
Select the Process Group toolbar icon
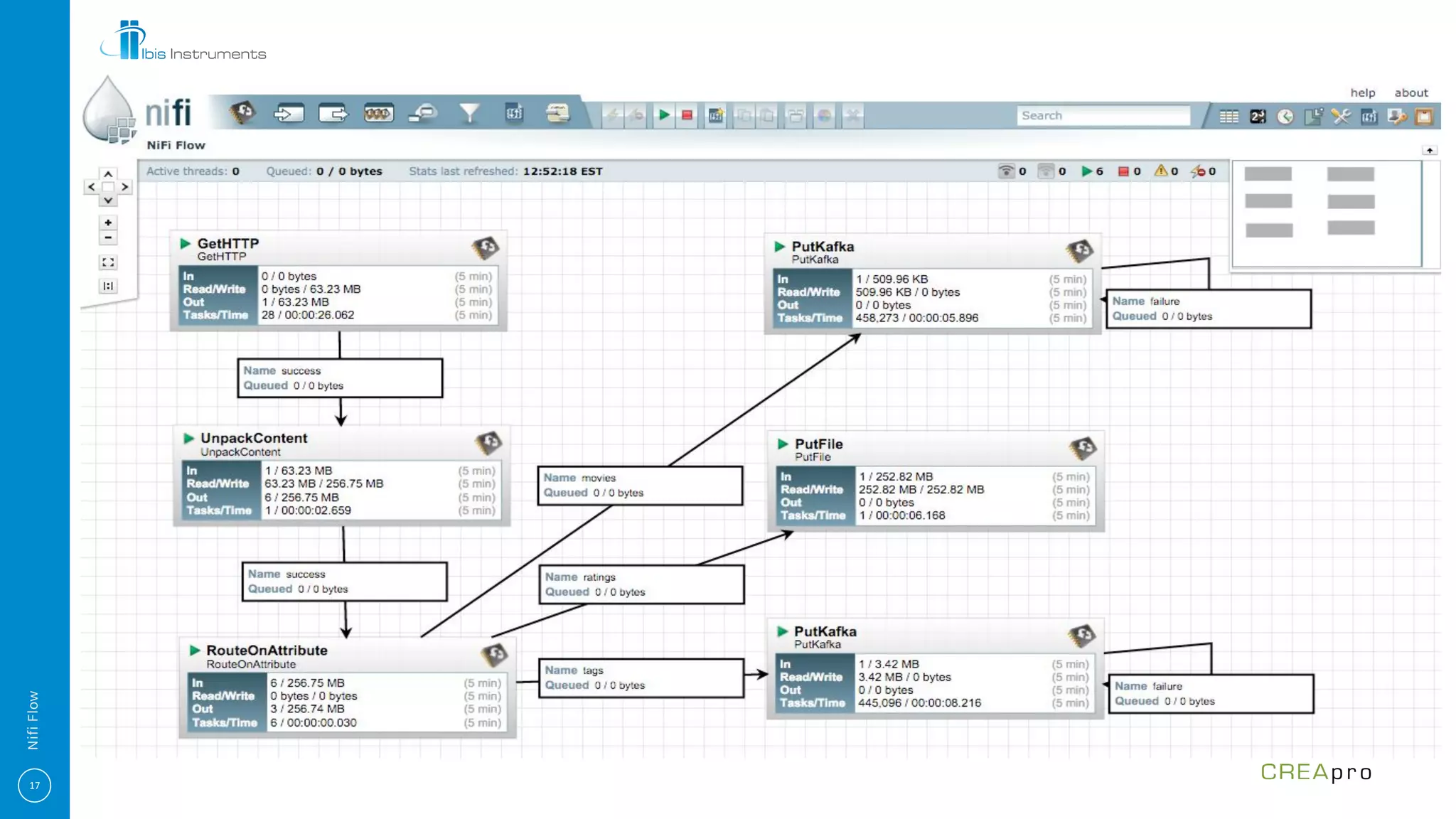tap(378, 113)
